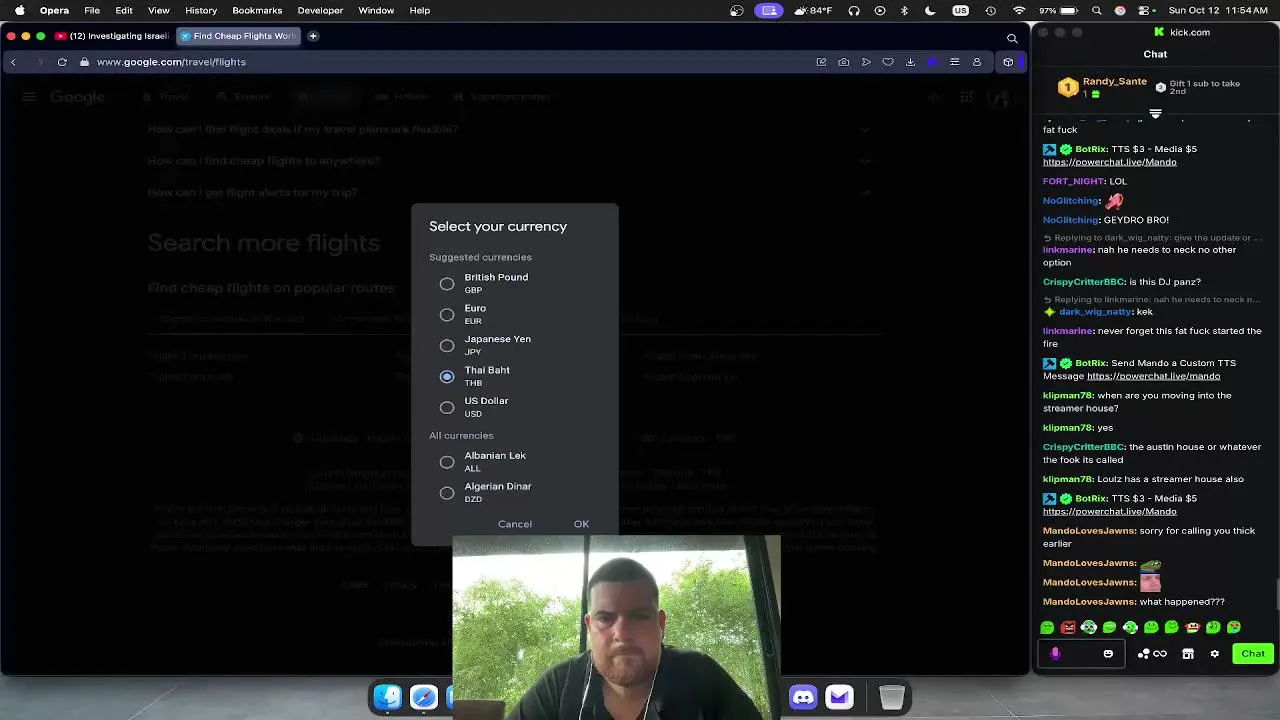Open Wi-Fi status in the menu bar
The image size is (1280, 720).
1019,10
